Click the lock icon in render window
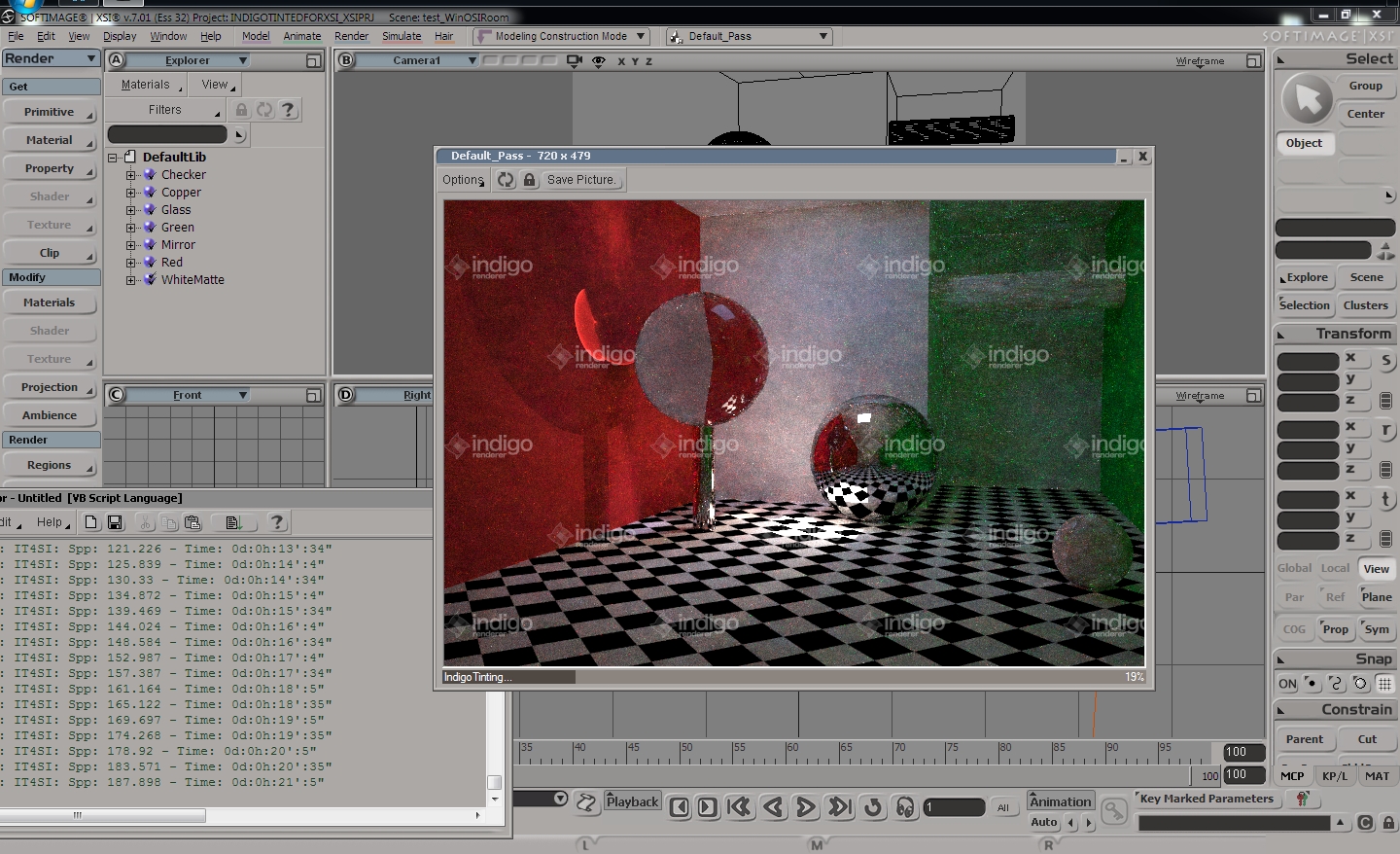The width and height of the screenshot is (1400, 854). [x=529, y=180]
